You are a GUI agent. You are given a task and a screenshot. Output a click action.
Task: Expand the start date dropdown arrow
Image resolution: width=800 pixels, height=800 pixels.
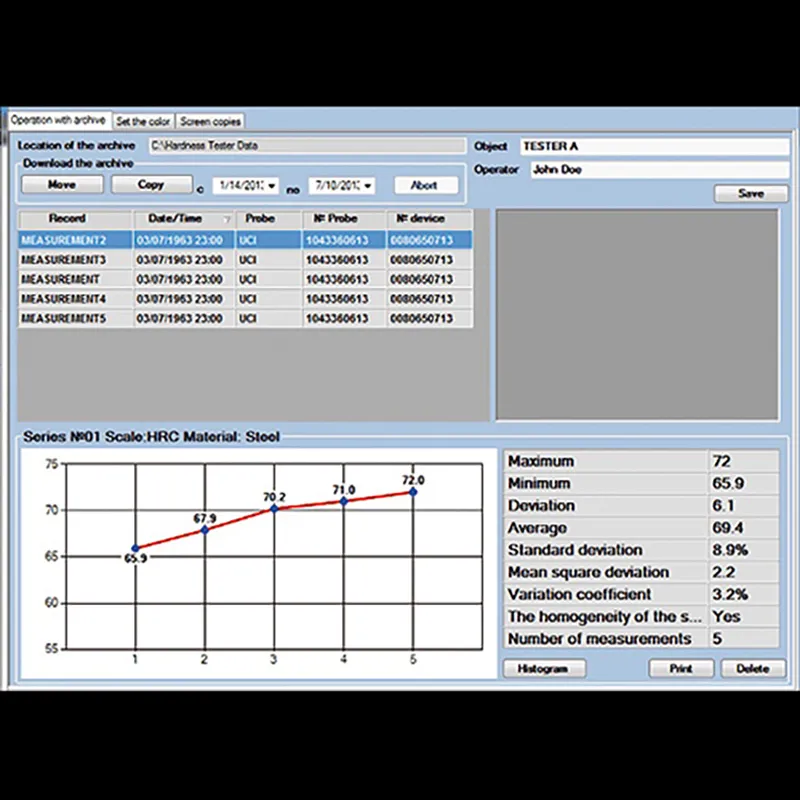[272, 186]
